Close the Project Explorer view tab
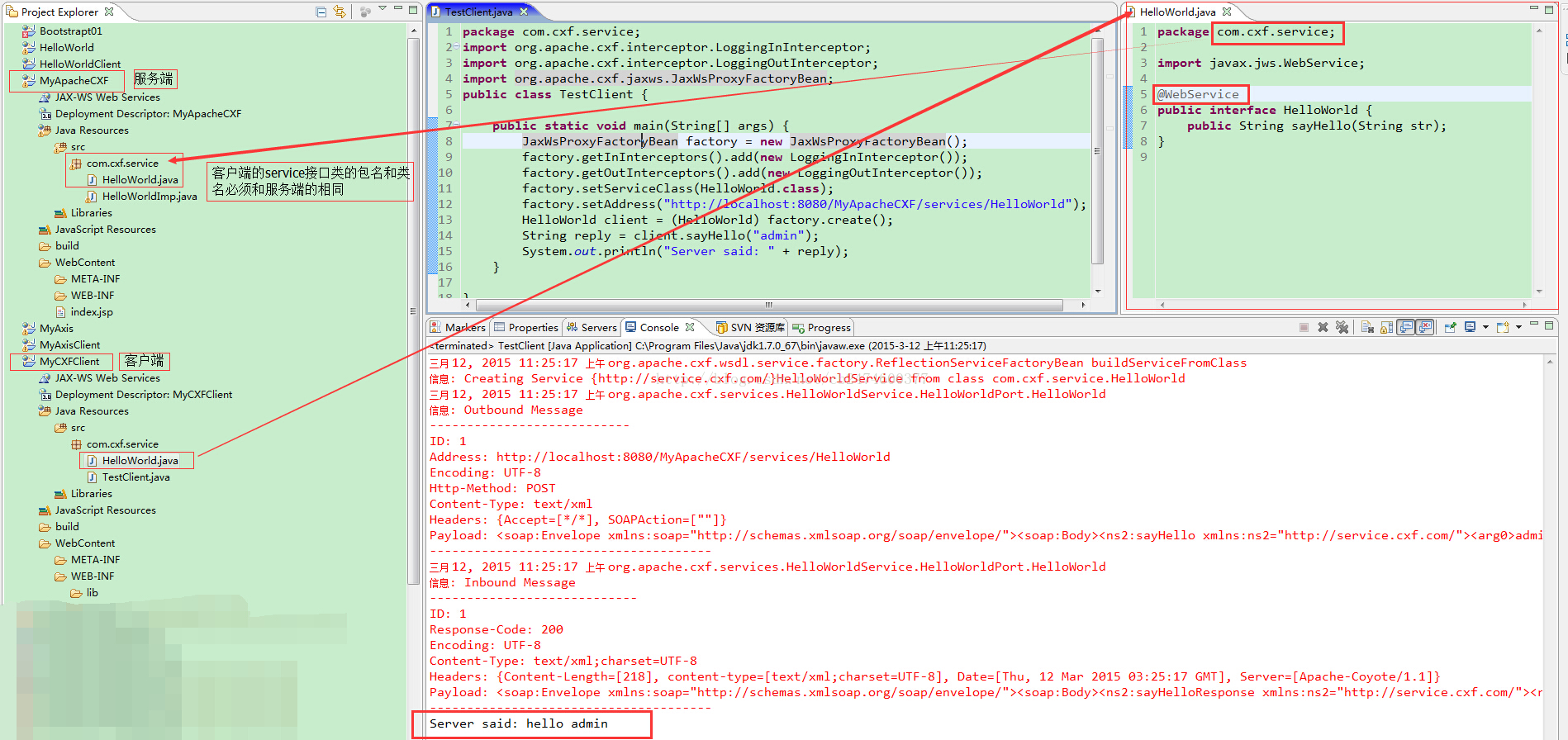 pyautogui.click(x=109, y=12)
